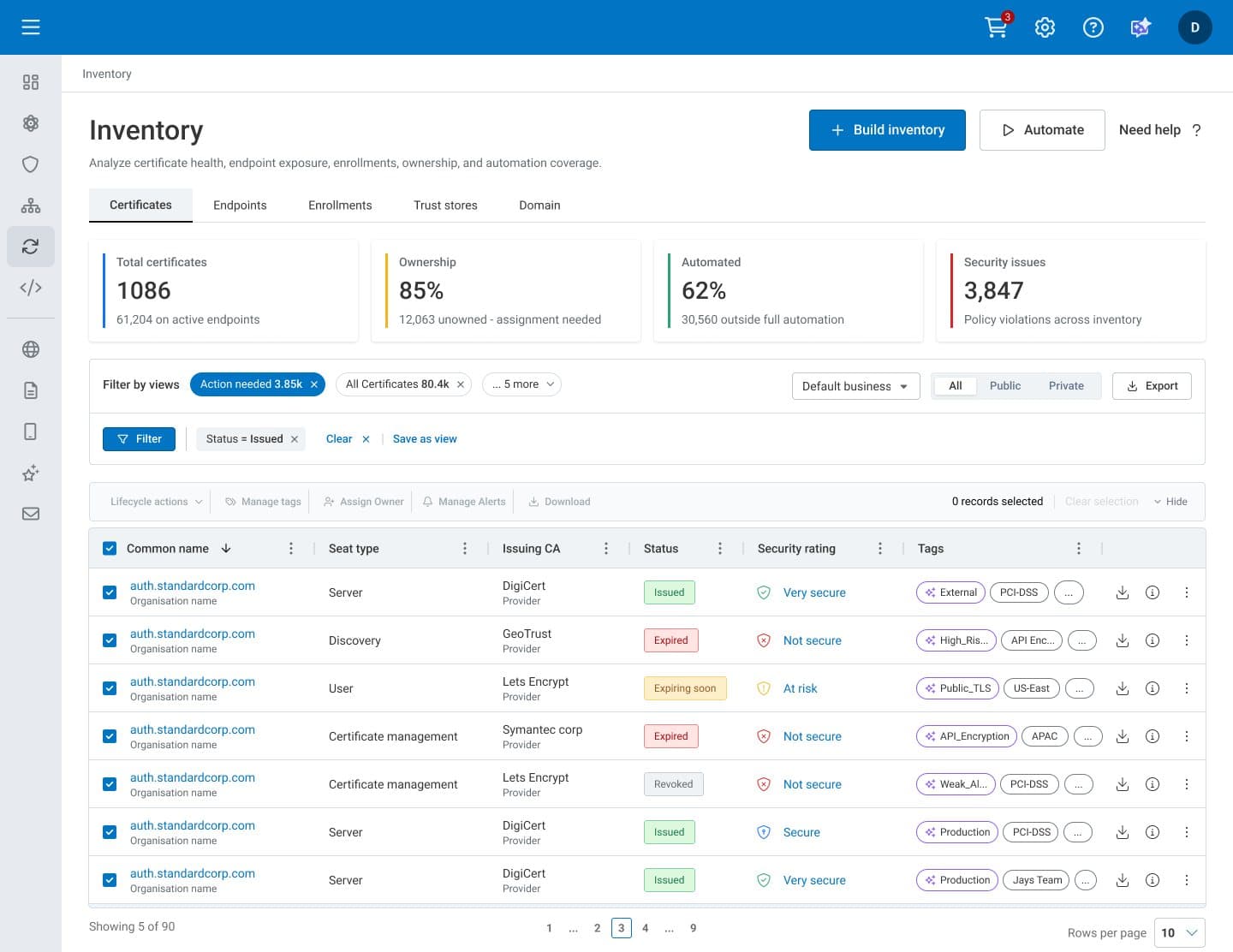Remove Status = Issued filter chip

pyautogui.click(x=295, y=439)
